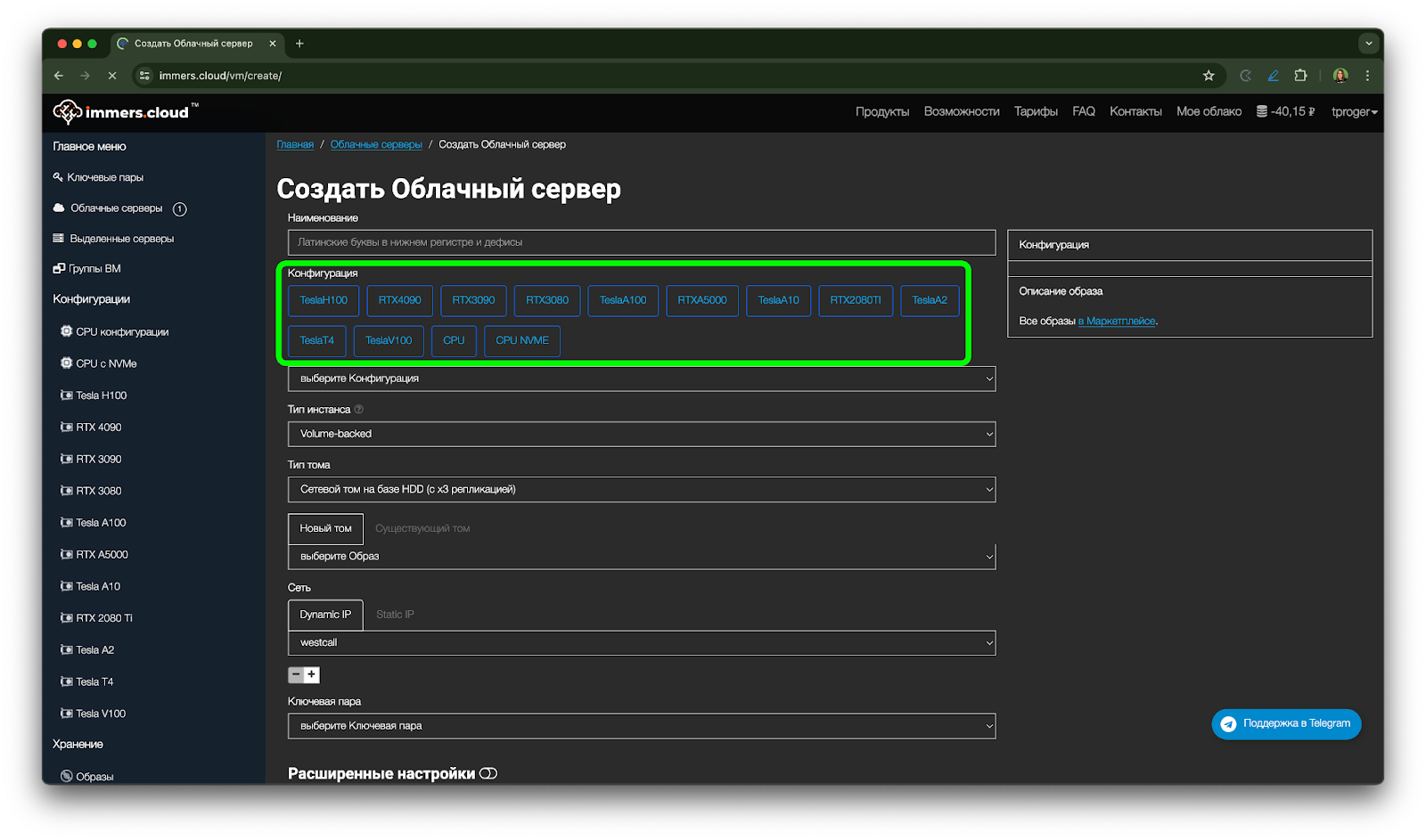
Task: Open Tesla A100 in sidebar configurations
Action: (94, 523)
